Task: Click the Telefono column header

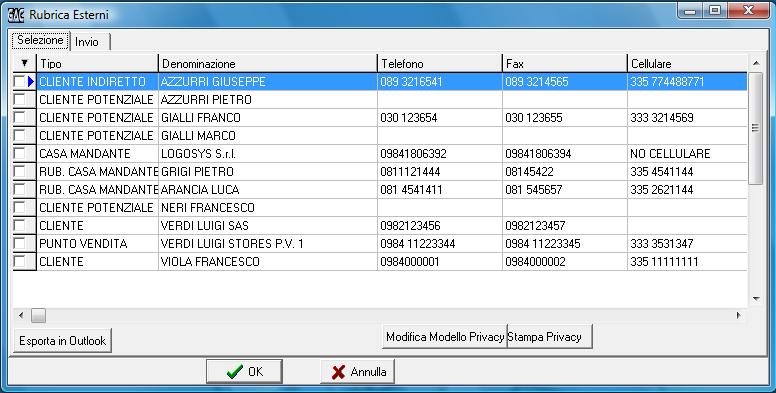Action: [x=440, y=63]
